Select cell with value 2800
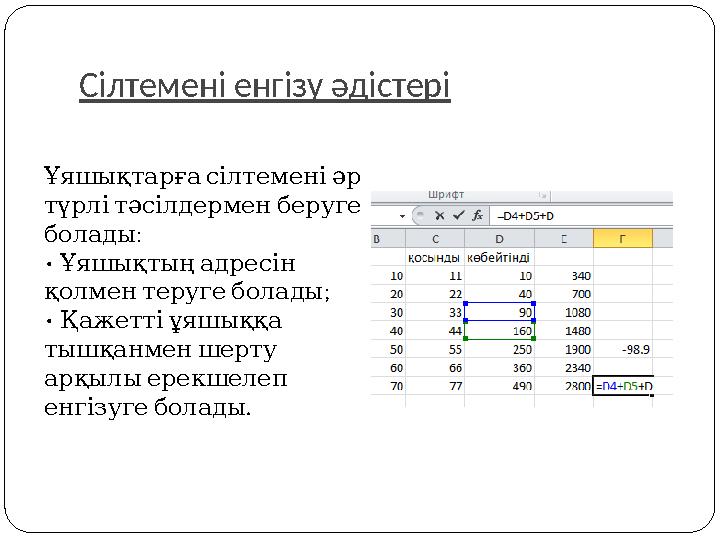The height and width of the screenshot is (540, 720). coord(564,386)
